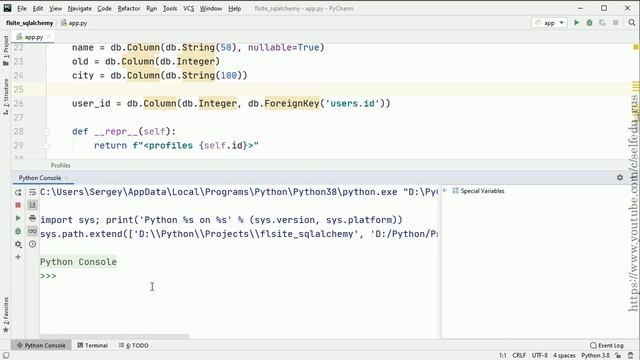
Task: Open the Edit menu
Action: [x=38, y=8]
